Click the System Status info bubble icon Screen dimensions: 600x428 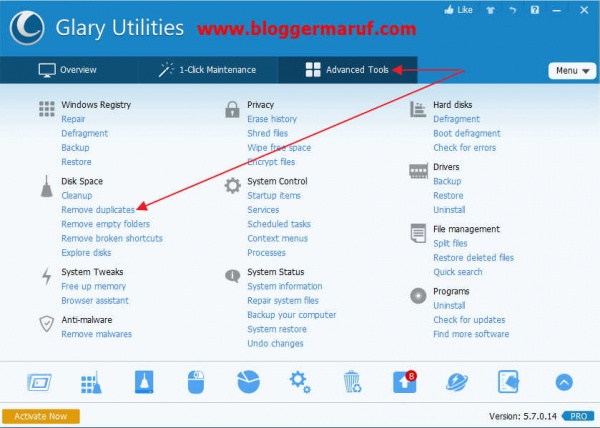click(232, 275)
